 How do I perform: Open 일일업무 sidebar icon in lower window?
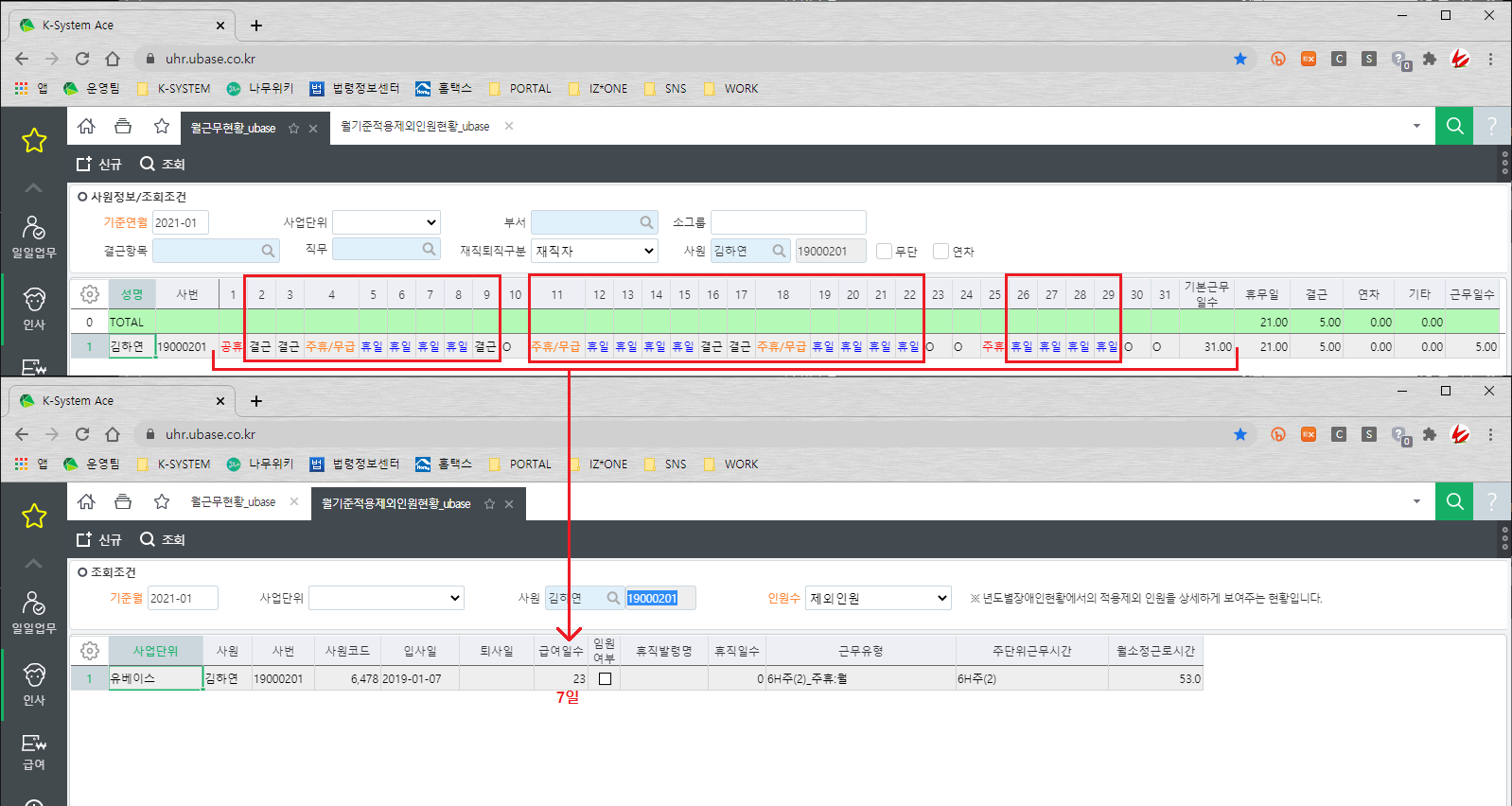pyautogui.click(x=34, y=612)
